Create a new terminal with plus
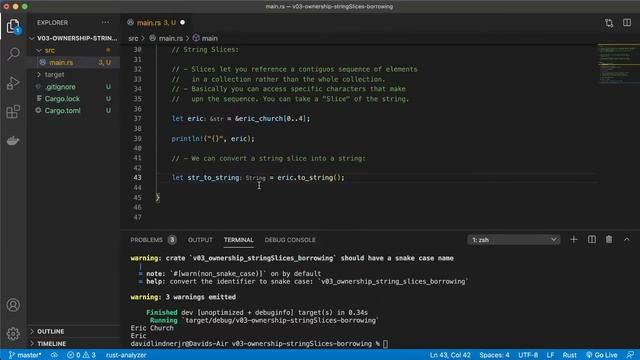Viewport: 640px width, 360px height. [573, 240]
